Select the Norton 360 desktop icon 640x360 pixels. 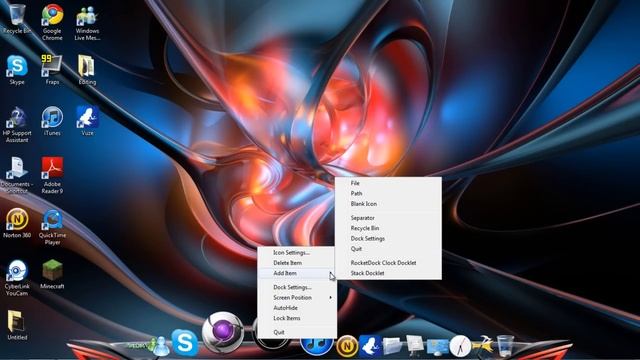17,223
